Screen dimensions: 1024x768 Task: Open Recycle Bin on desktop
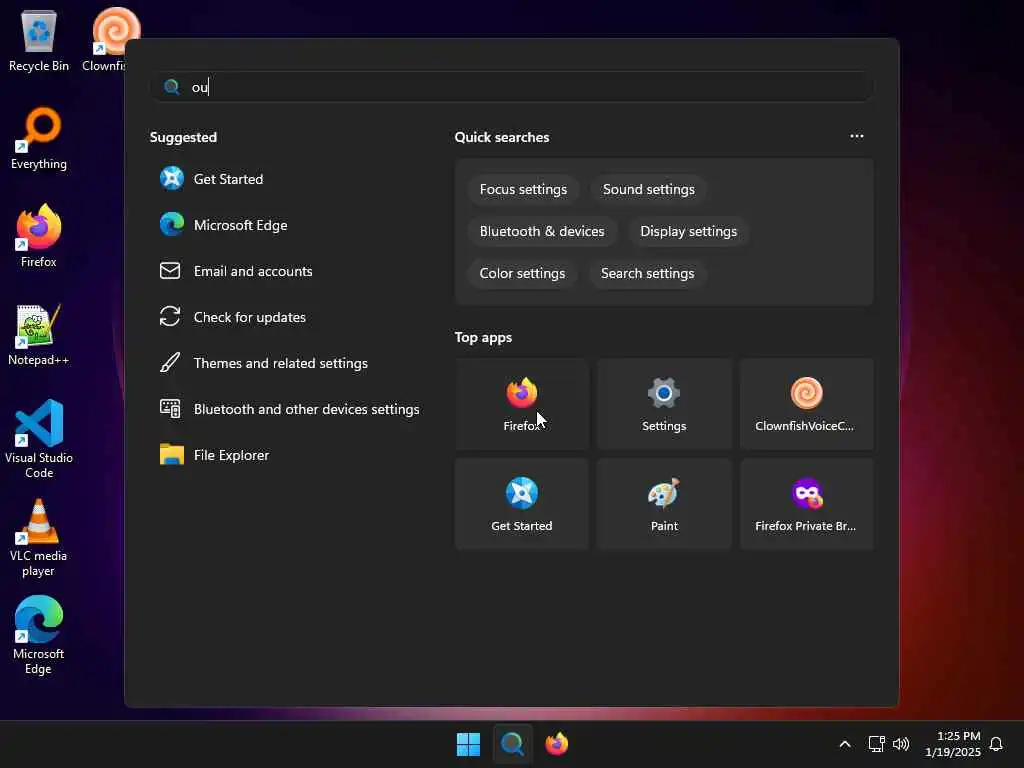click(x=39, y=40)
